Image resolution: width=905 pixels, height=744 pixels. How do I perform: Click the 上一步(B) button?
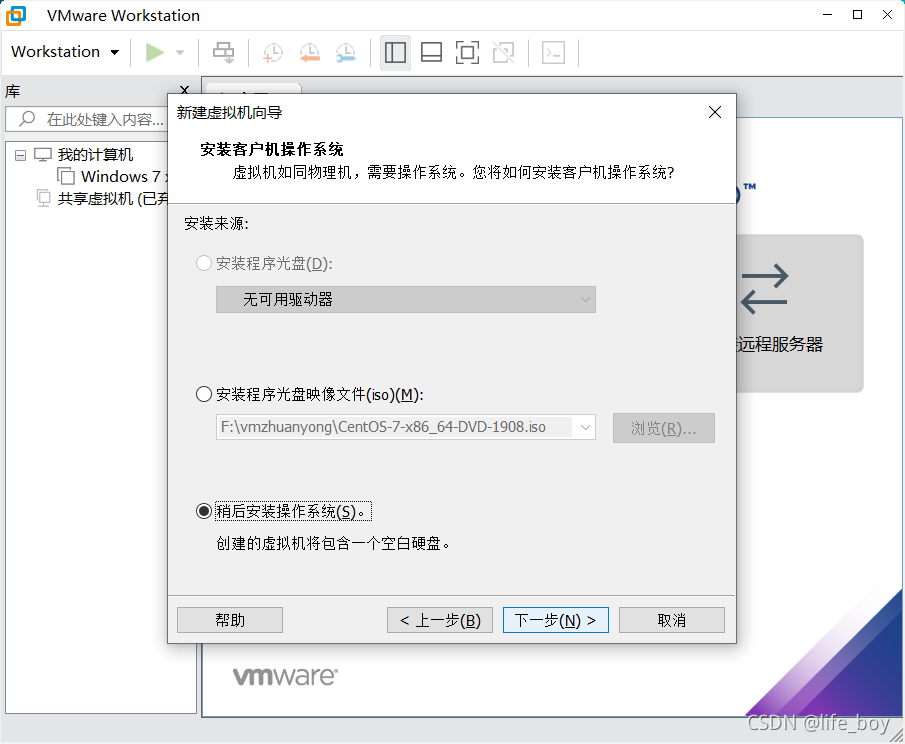(x=440, y=620)
